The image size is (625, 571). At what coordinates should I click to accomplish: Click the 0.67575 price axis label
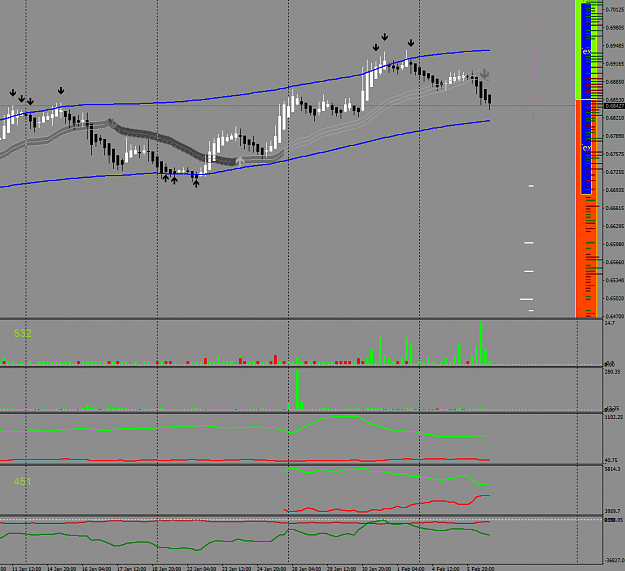coord(614,154)
